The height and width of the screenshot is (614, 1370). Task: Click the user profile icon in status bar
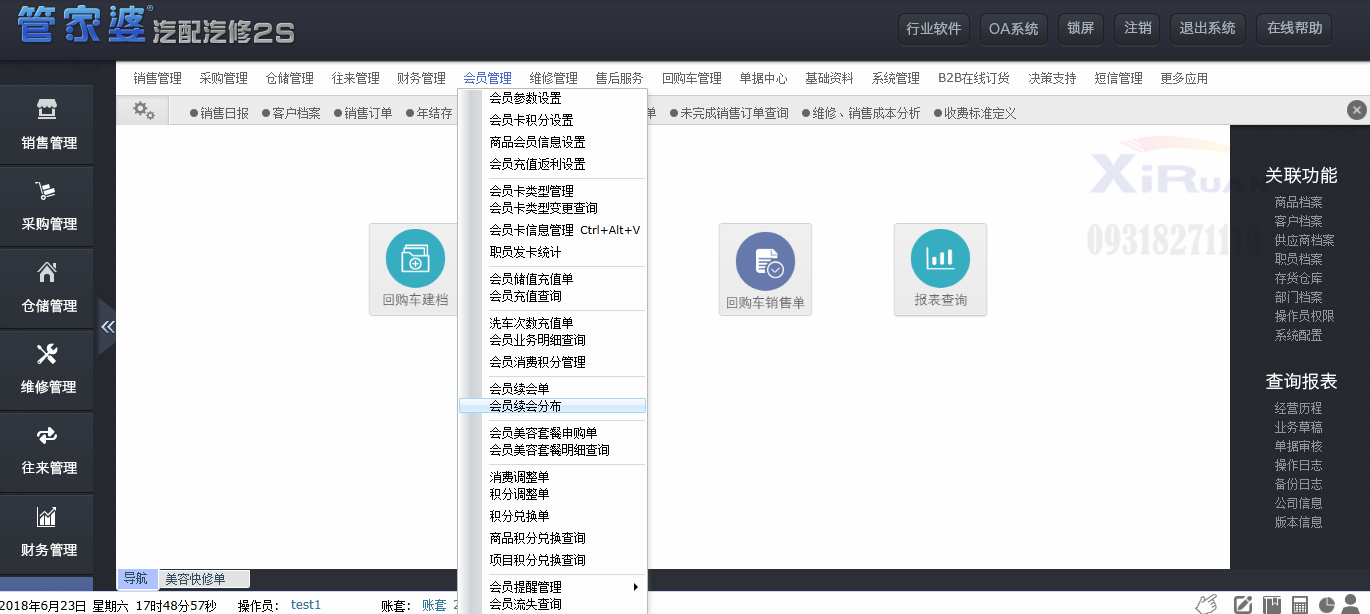click(x=1352, y=605)
